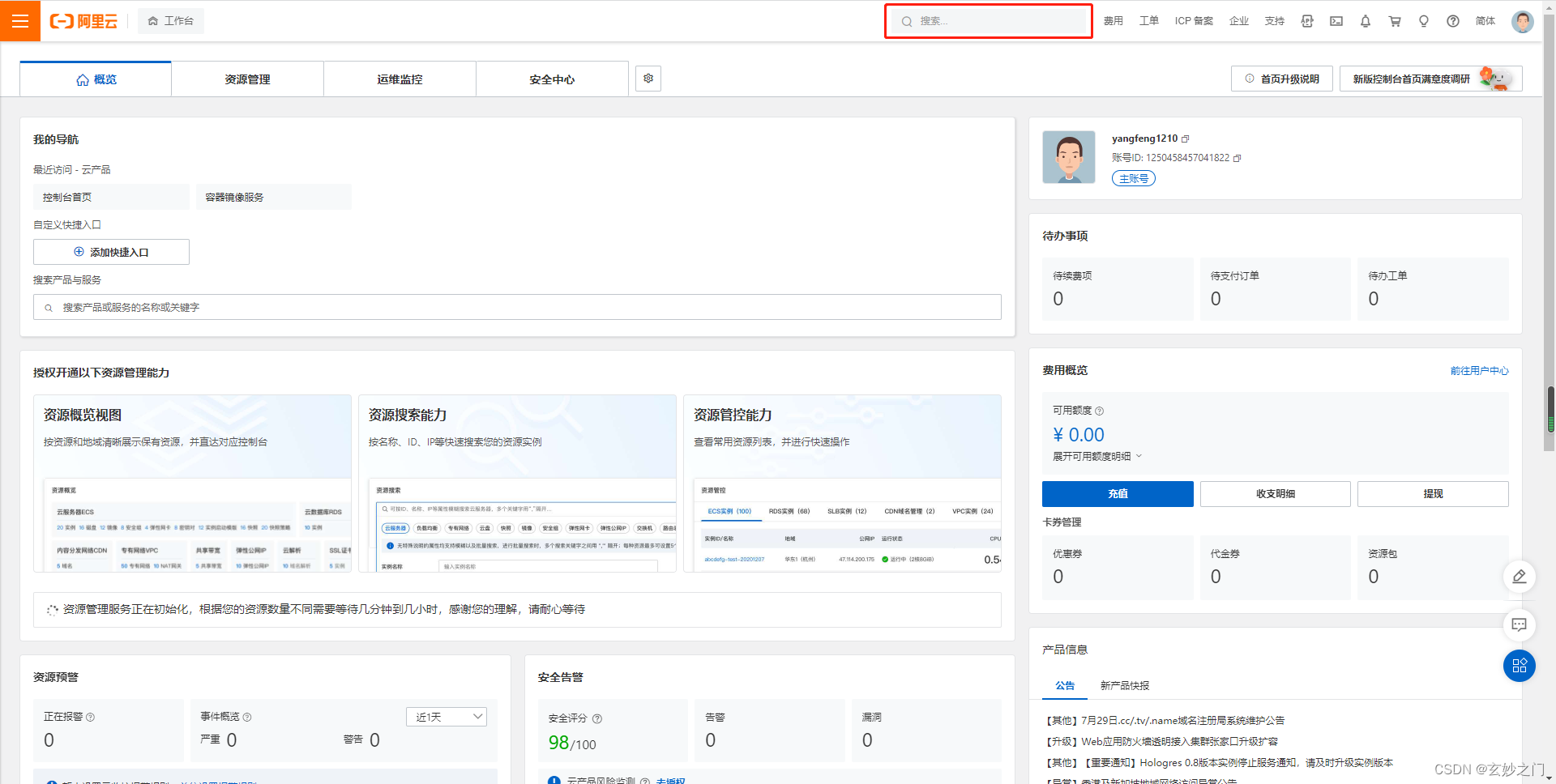Screen dimensions: 1556x784
Task: Switch to 运维监控 tab
Action: point(400,79)
